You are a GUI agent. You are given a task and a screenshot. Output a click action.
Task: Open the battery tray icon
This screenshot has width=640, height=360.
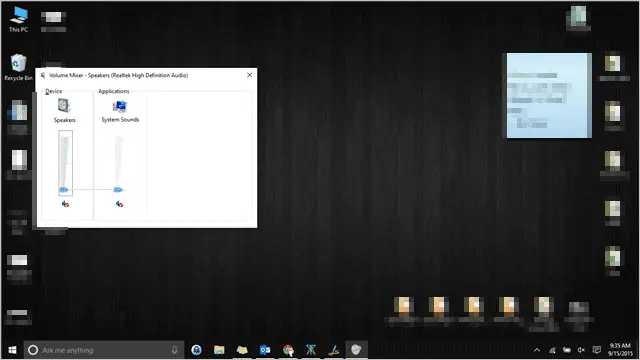pyautogui.click(x=567, y=350)
